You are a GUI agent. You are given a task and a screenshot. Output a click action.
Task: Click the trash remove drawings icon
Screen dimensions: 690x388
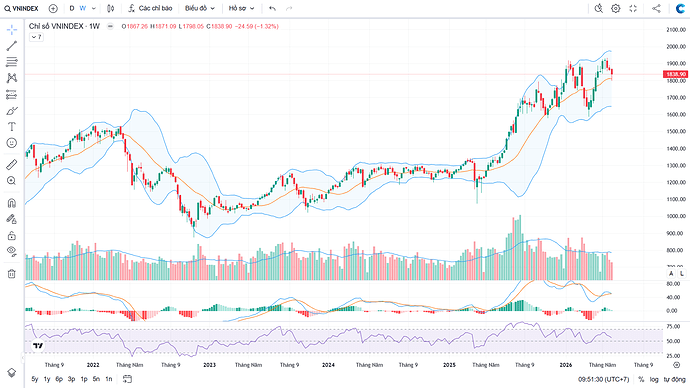coord(12,274)
